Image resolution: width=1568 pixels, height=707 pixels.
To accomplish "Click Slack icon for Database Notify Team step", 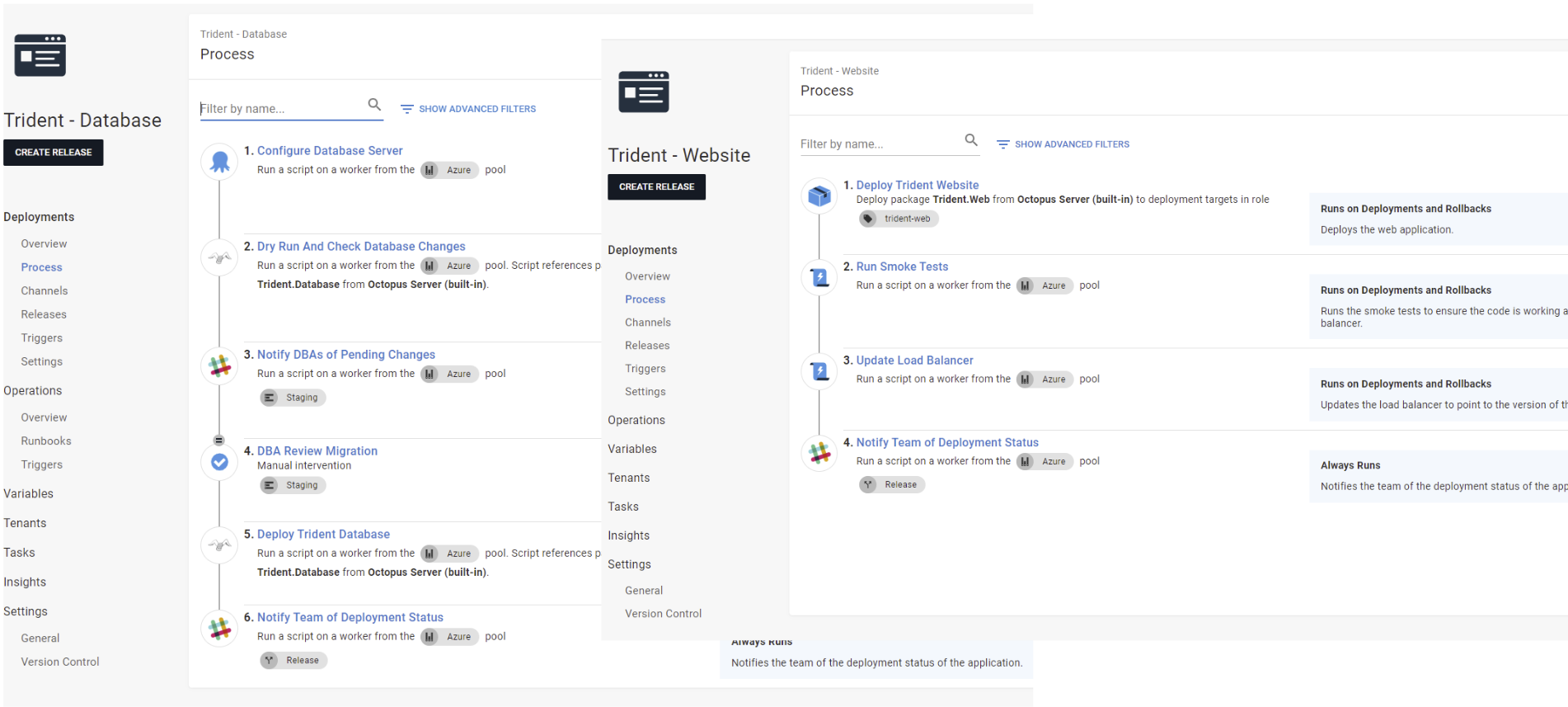I will pos(219,629).
